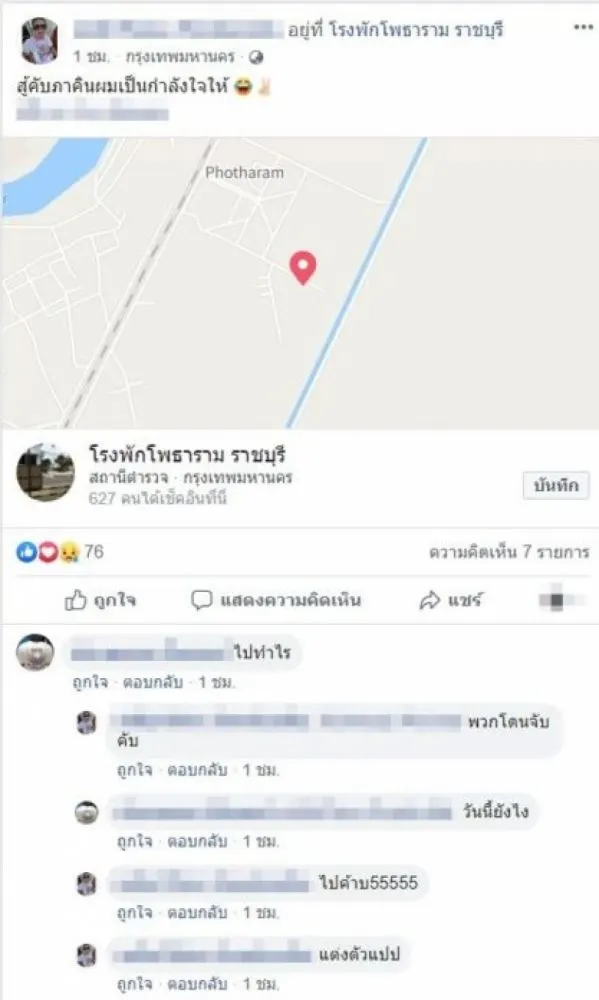The image size is (599, 1000).
Task: Click the ไปทำไร commenter's avatar
Action: (x=35, y=652)
